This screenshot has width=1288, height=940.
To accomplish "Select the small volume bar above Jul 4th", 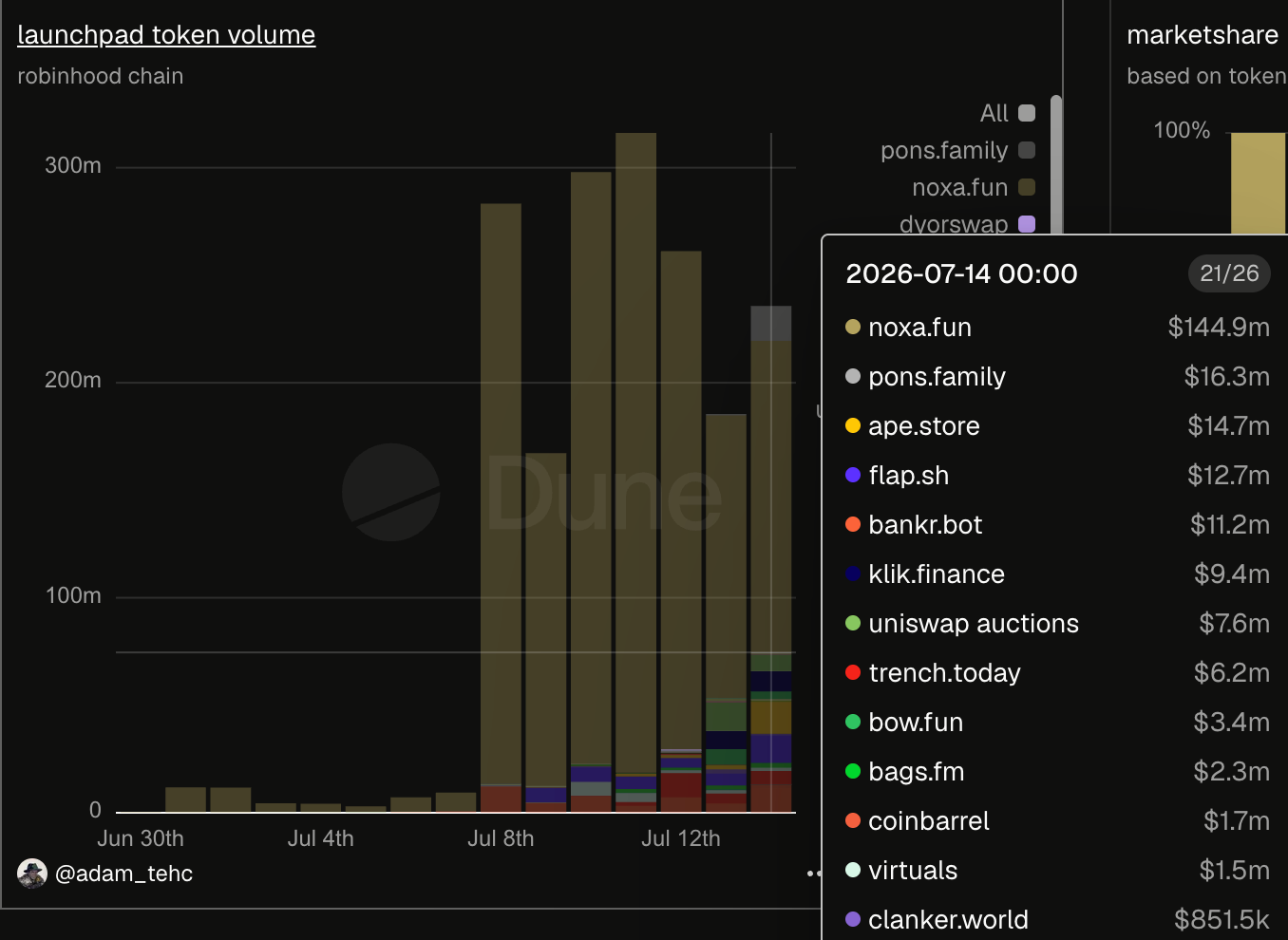I will pyautogui.click(x=321, y=808).
